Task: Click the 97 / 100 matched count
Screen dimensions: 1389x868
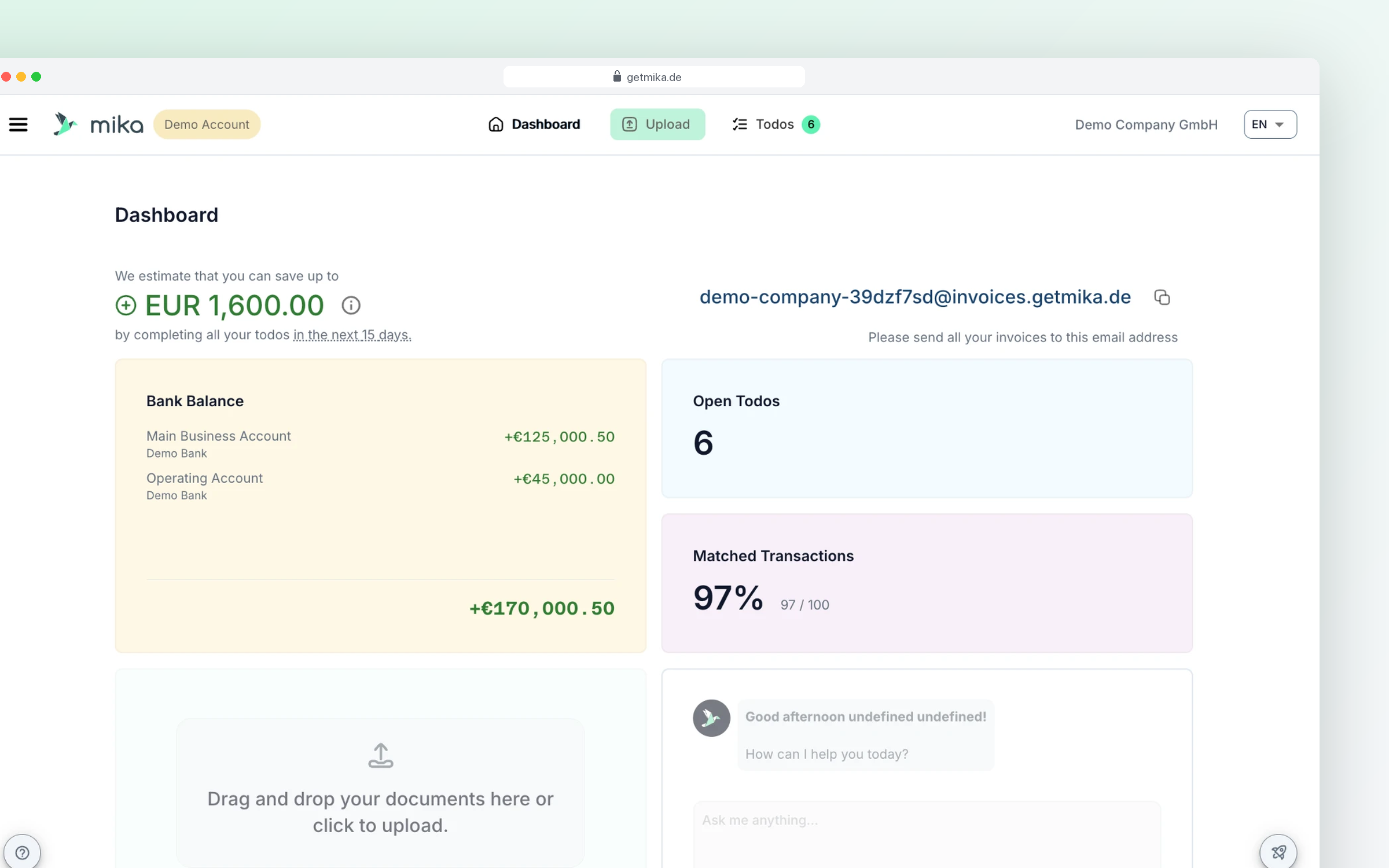Action: click(804, 605)
